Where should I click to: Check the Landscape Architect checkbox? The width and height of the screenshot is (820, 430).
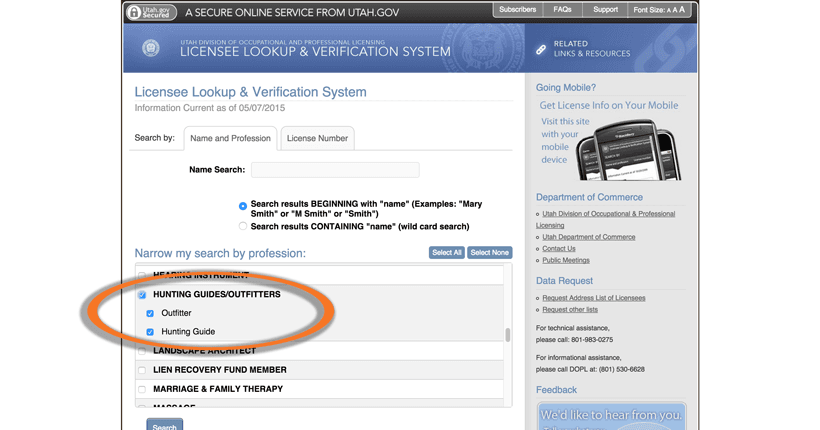coord(142,351)
